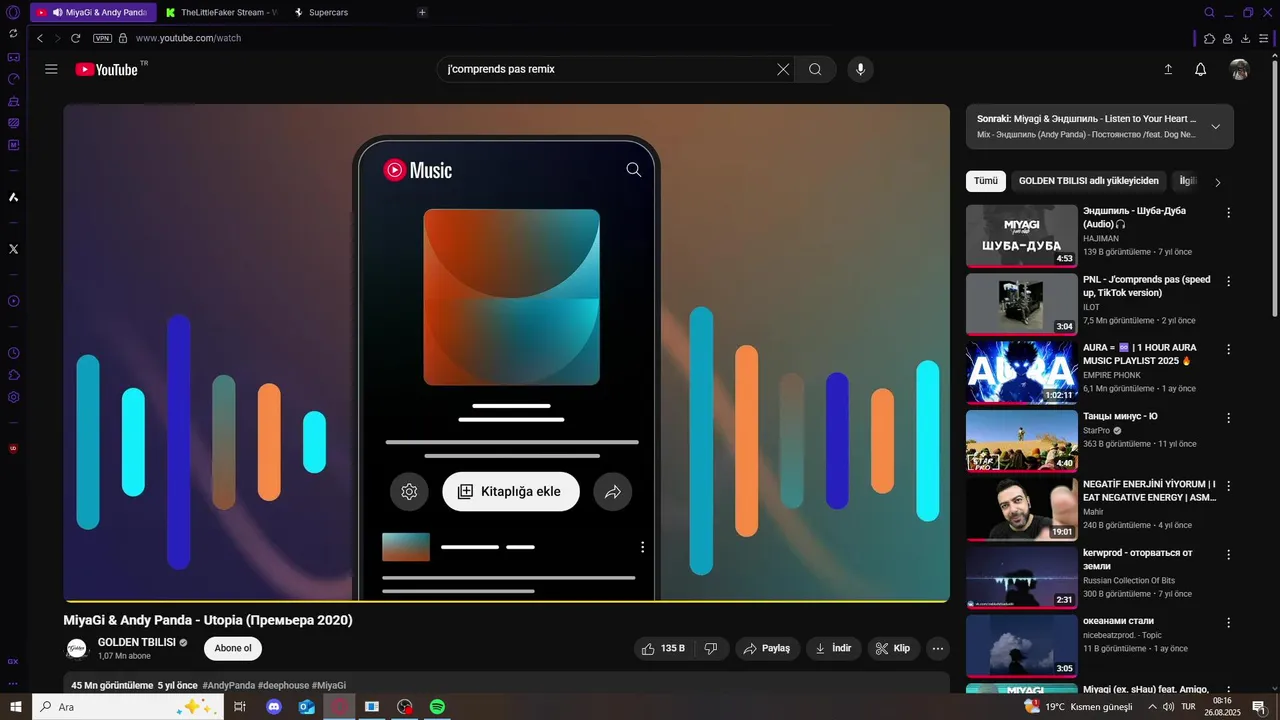
Task: Open options menu for Танцы минус video
Action: [1229, 417]
